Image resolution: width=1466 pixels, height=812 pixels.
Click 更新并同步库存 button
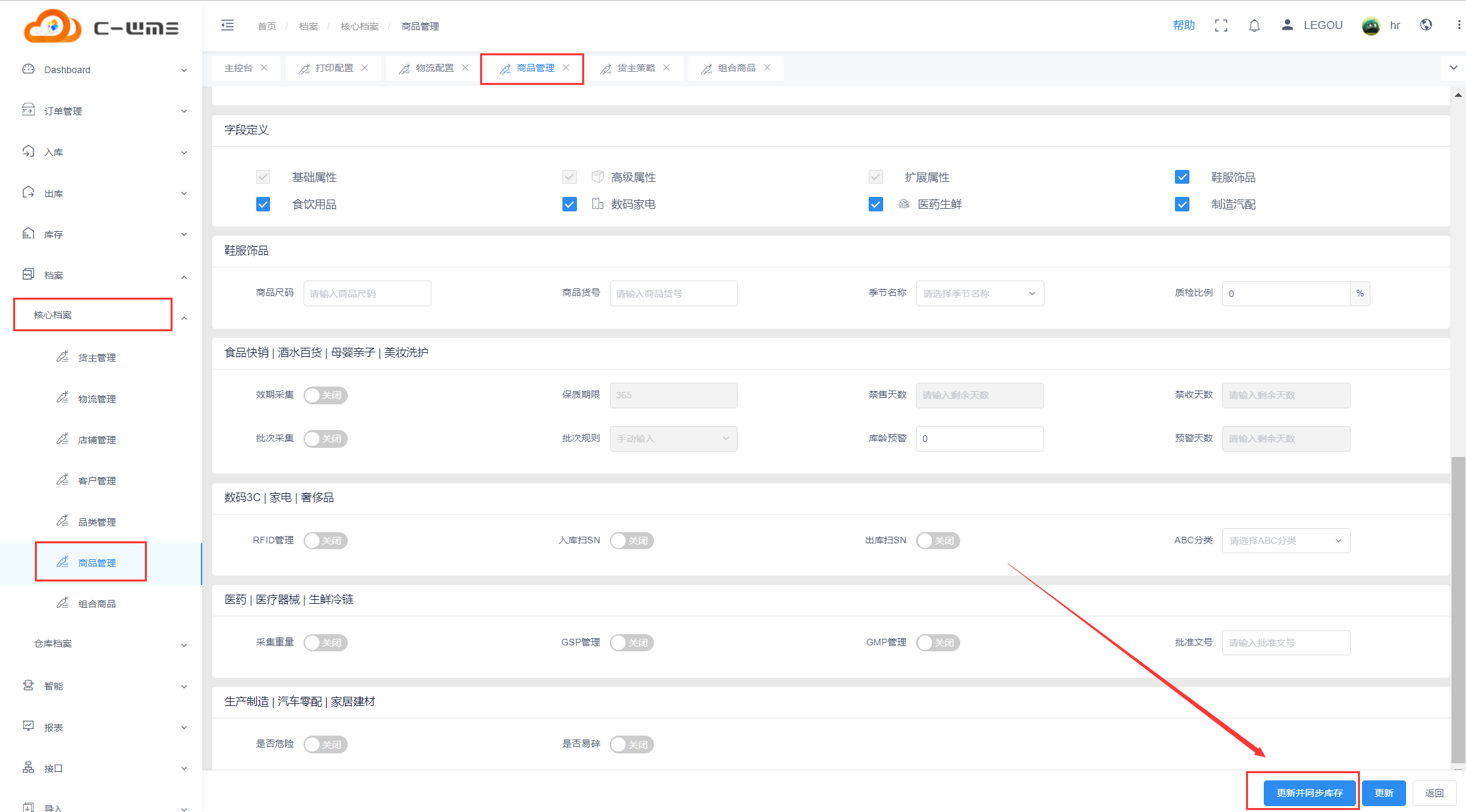point(1310,793)
